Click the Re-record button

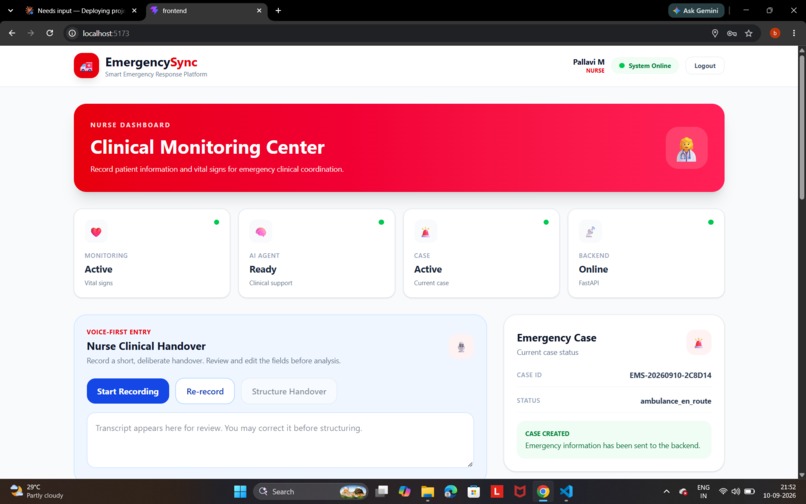[x=205, y=391]
